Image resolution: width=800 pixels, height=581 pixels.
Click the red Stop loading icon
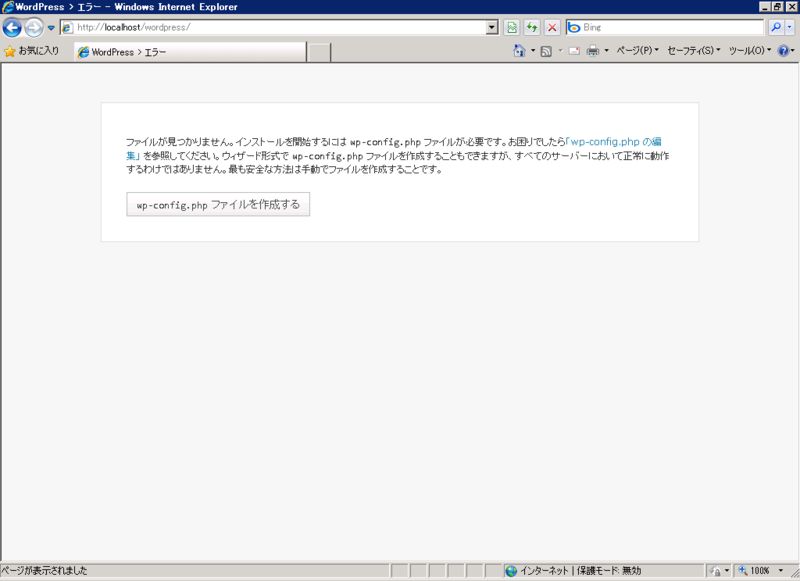click(551, 28)
